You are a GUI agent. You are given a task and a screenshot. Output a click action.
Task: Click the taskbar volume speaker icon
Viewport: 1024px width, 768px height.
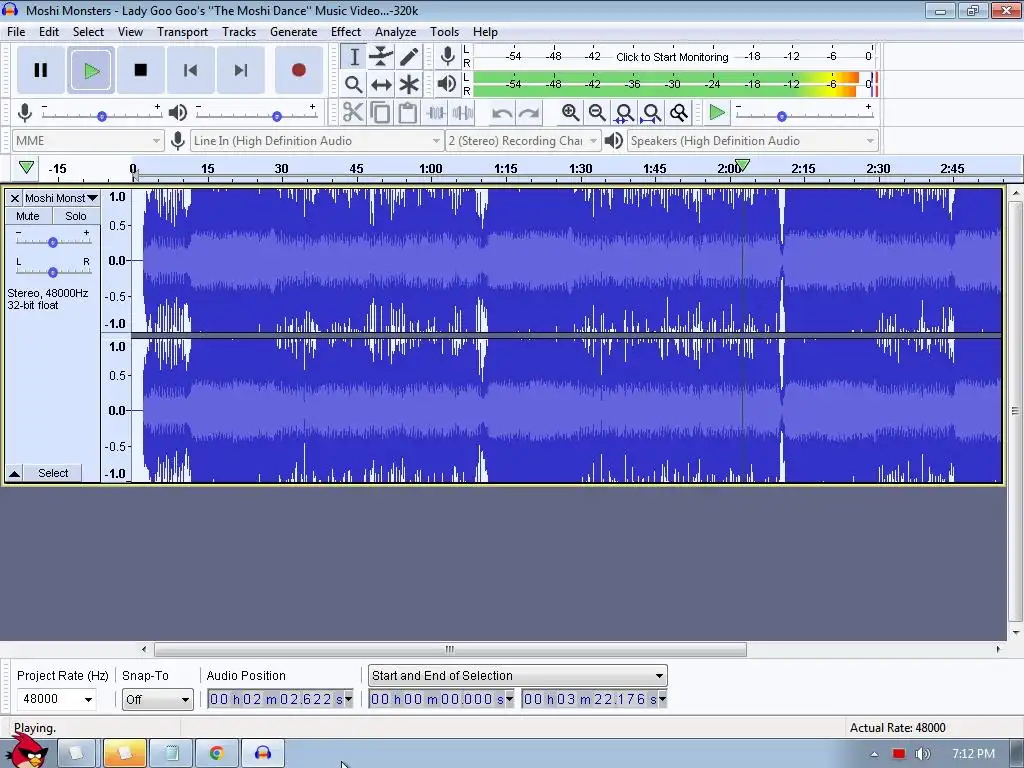(x=922, y=754)
